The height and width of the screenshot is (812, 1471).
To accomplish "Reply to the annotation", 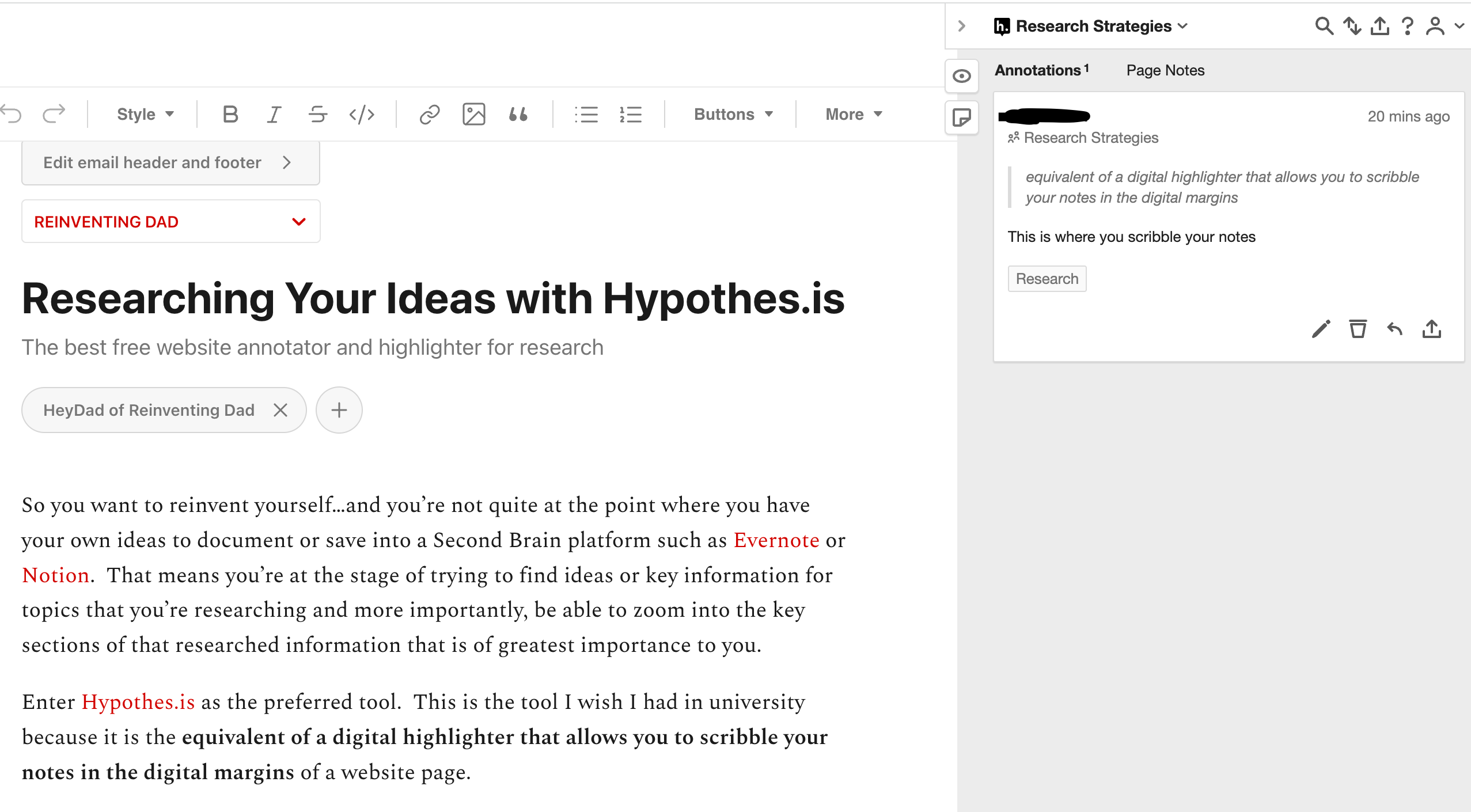I will [x=1394, y=329].
